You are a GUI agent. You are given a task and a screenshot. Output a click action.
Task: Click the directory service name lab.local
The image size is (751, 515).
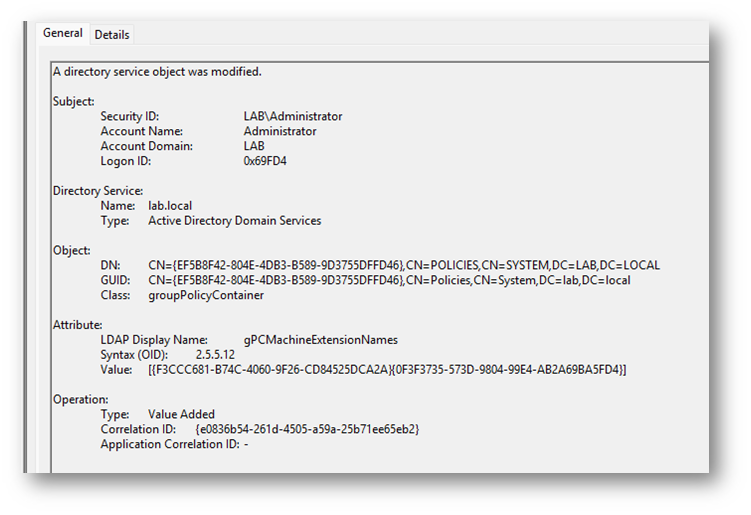pyautogui.click(x=170, y=206)
